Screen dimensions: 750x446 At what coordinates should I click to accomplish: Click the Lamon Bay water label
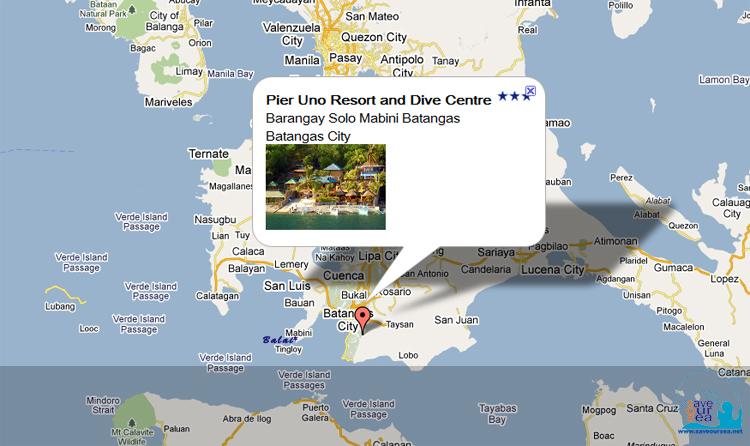[725, 78]
